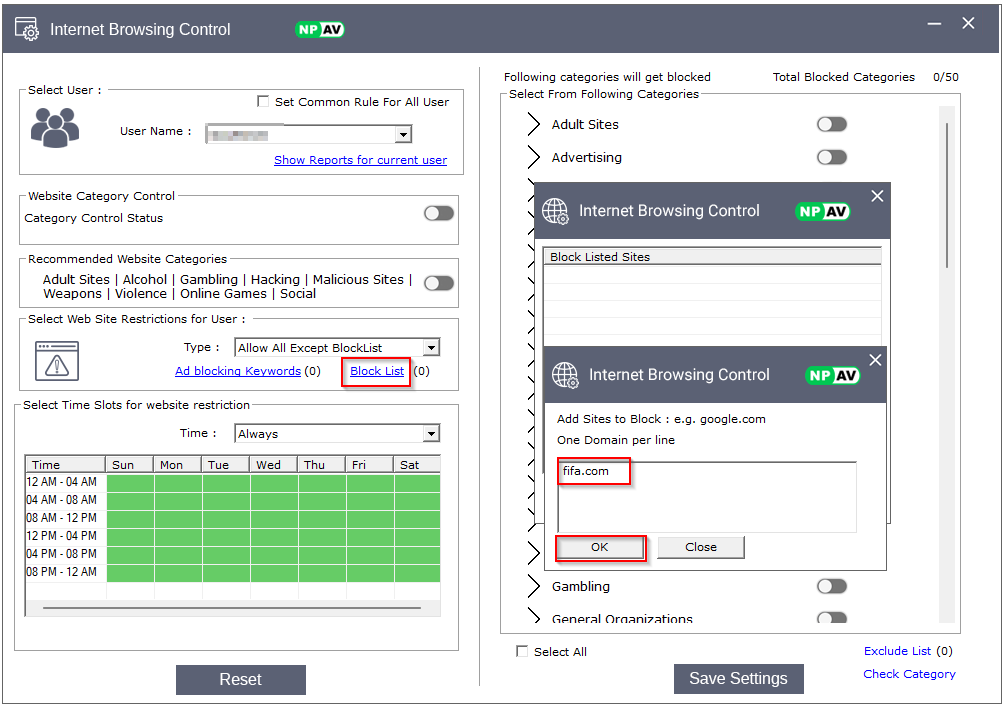Check Set Common Rule For All User
The image size is (1006, 708).
tap(263, 101)
